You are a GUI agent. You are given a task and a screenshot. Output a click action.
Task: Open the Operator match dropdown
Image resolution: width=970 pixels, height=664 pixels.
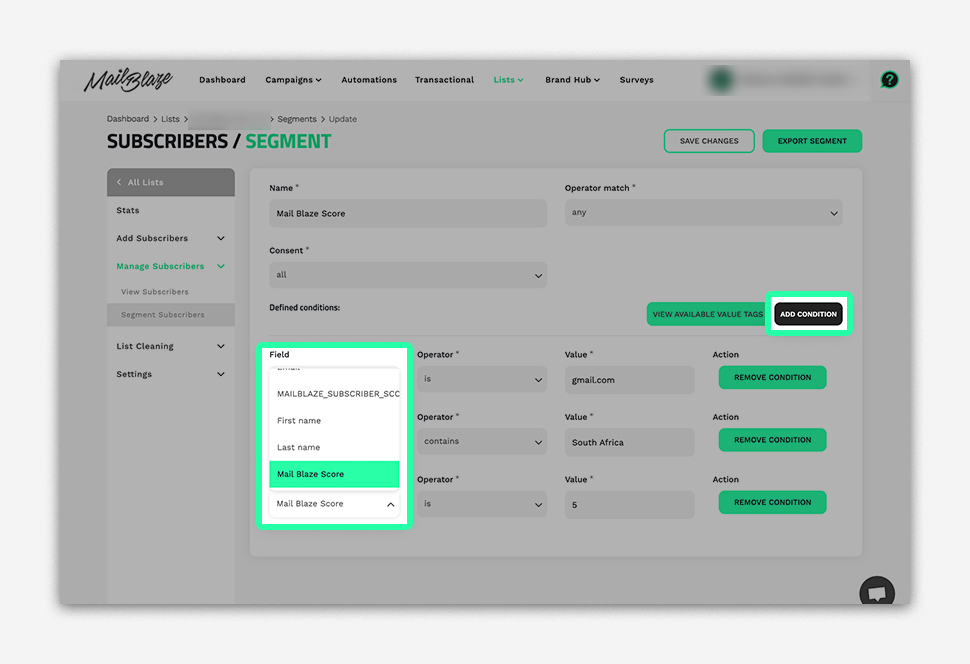[703, 212]
